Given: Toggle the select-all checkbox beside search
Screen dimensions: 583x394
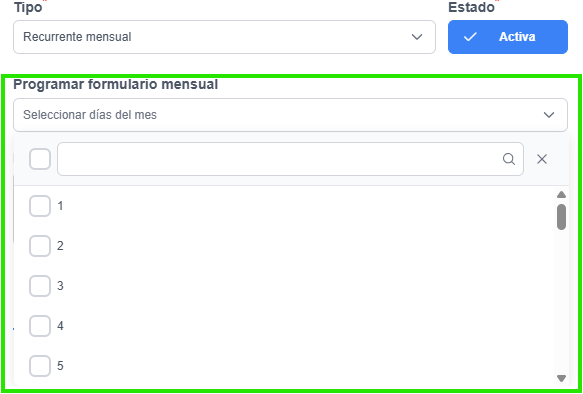Looking at the screenshot, I should (x=40, y=159).
